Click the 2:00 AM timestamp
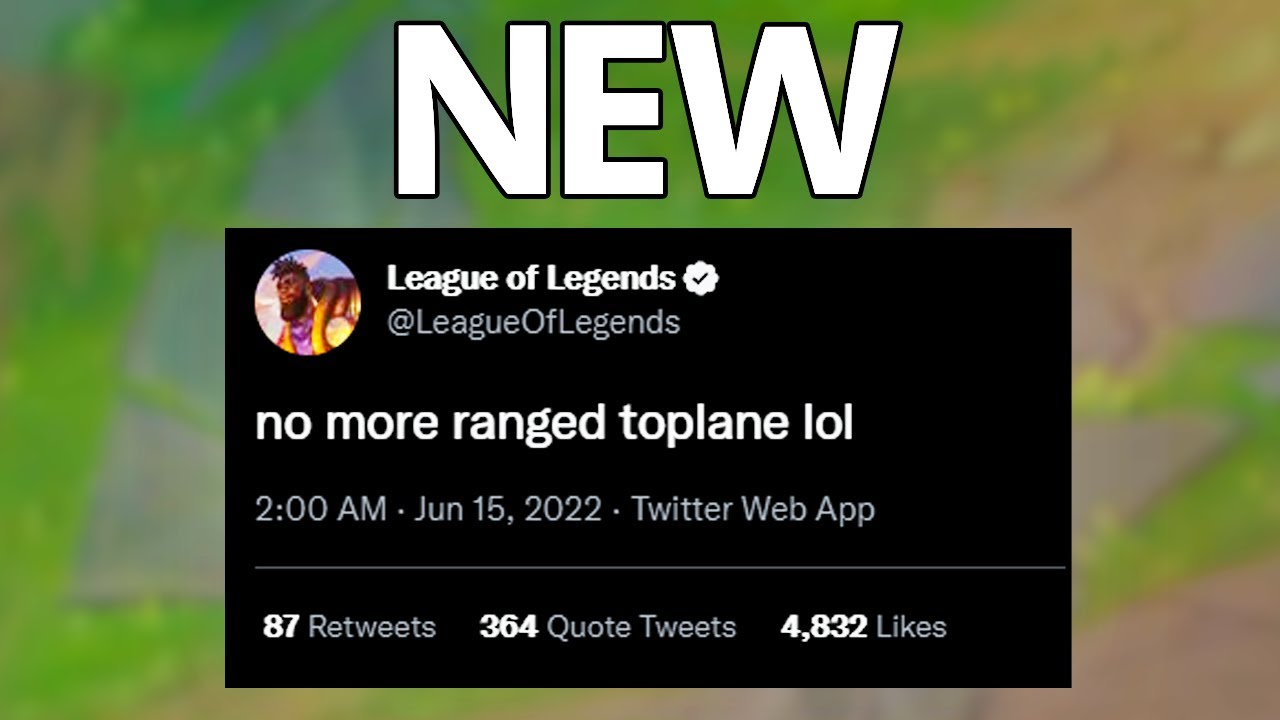This screenshot has height=720, width=1280. click(321, 509)
